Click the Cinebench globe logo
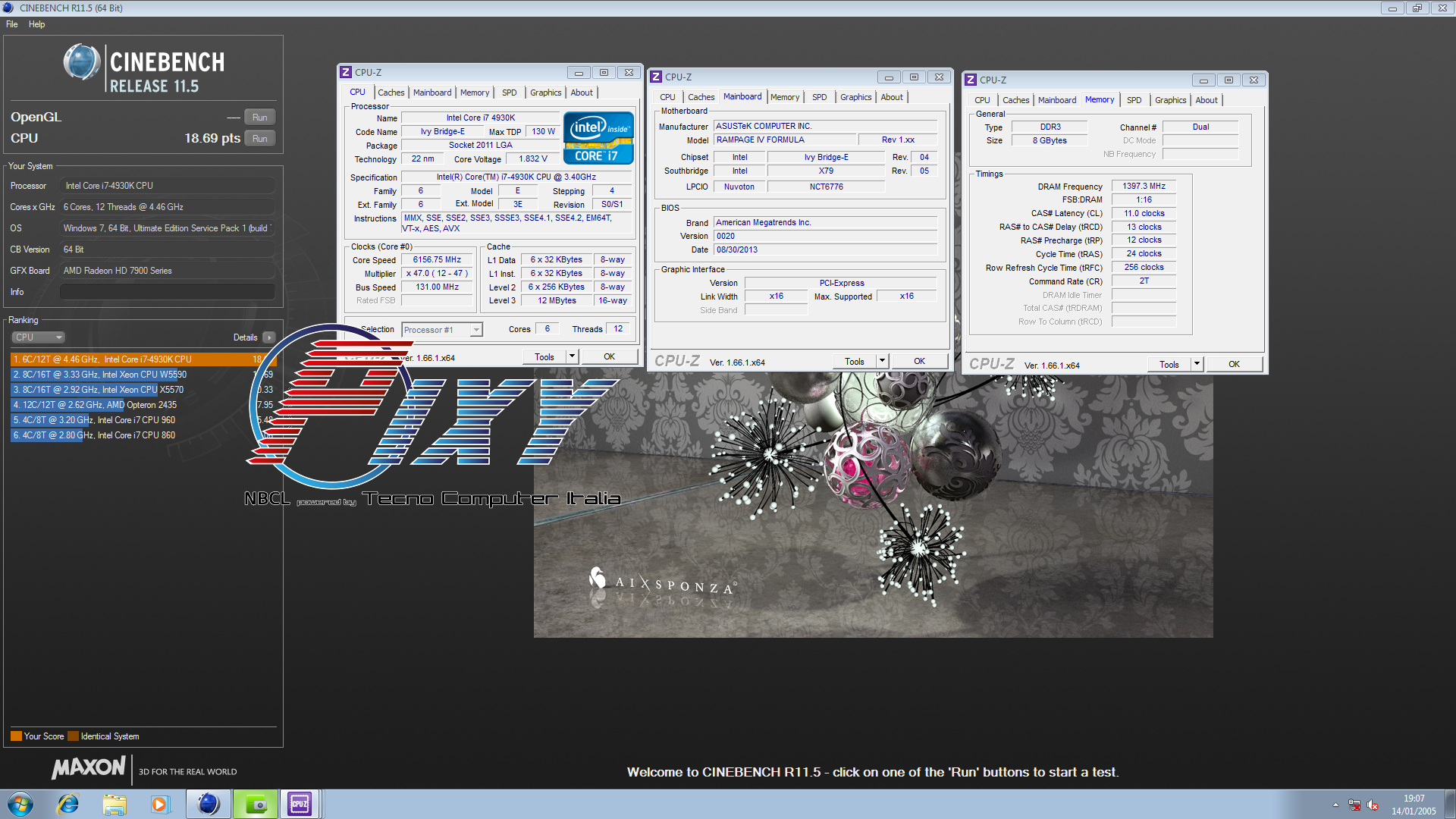1456x819 pixels. (x=82, y=62)
